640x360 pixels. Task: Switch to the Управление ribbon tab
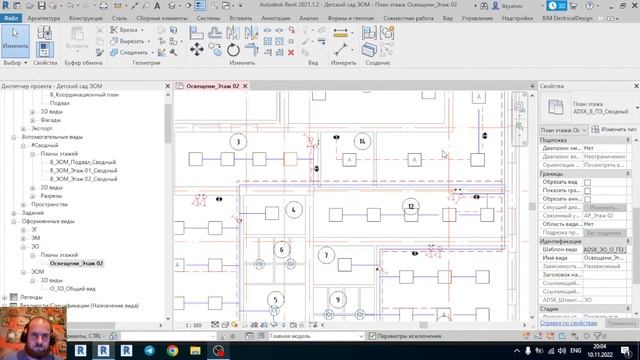coord(477,18)
